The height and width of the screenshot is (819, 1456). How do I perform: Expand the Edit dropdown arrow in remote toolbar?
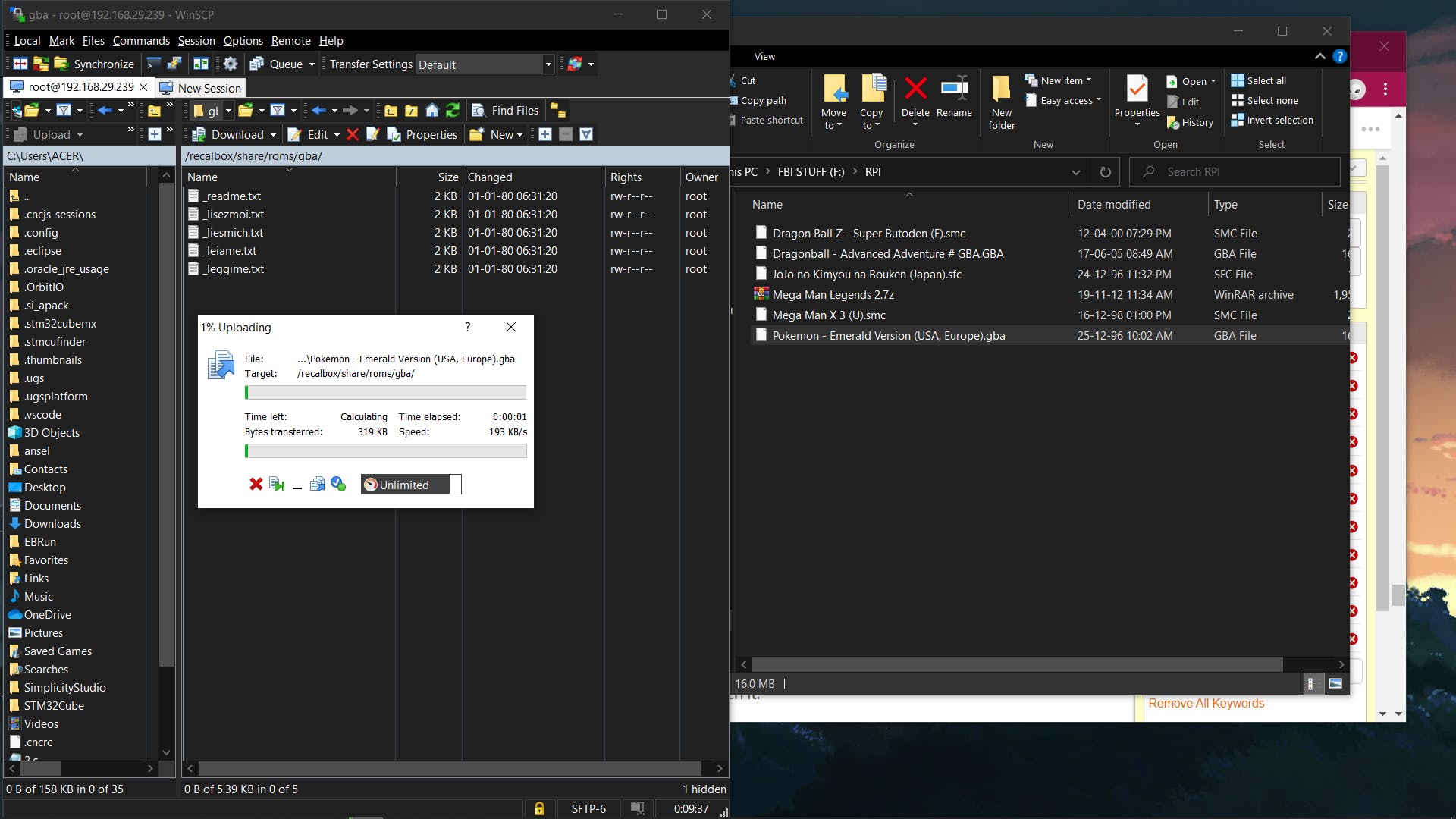pos(337,135)
